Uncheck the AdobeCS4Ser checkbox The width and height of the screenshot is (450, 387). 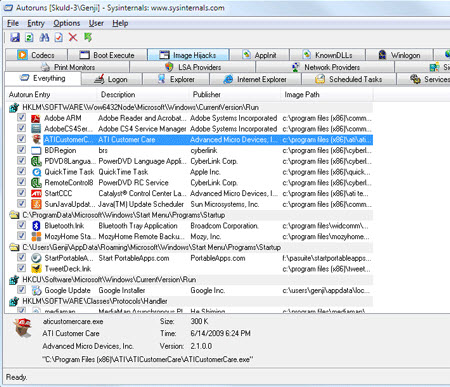(x=21, y=128)
